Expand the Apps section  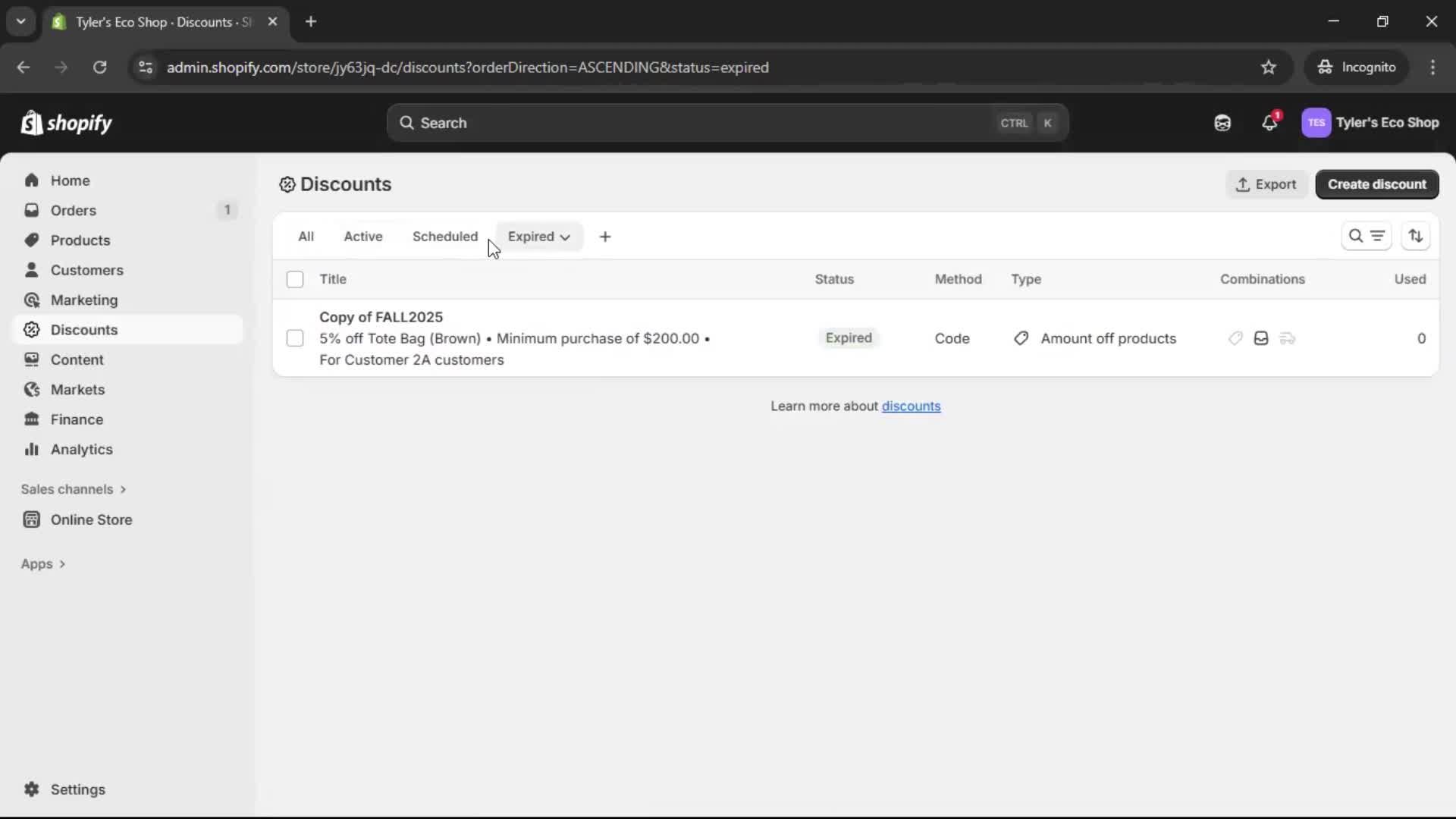43,563
